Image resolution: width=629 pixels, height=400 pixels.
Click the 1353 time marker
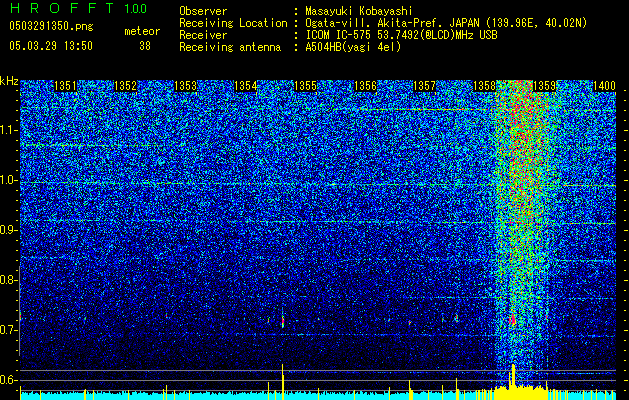tap(185, 86)
